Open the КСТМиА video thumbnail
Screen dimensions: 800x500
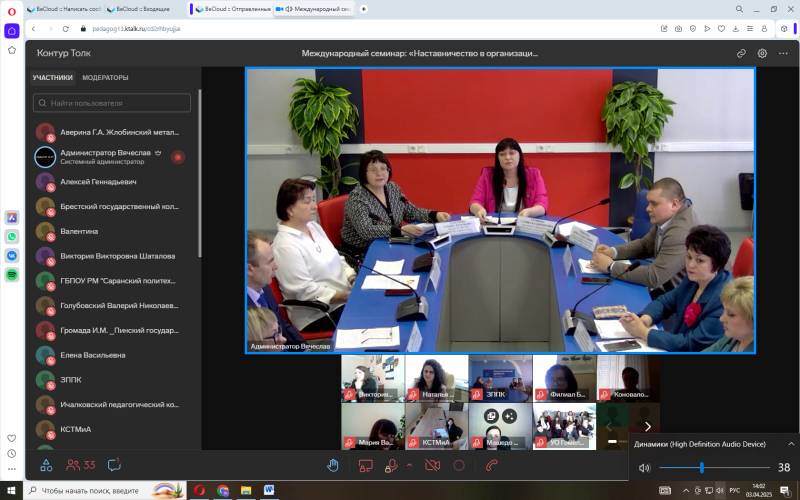coord(436,426)
